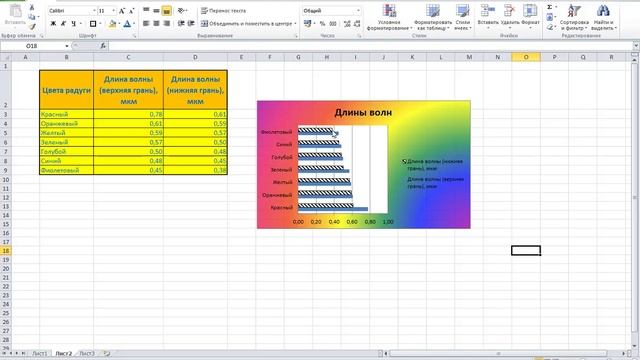Select the Format Painter brush icon
The width and height of the screenshot is (640, 360).
tap(32, 27)
